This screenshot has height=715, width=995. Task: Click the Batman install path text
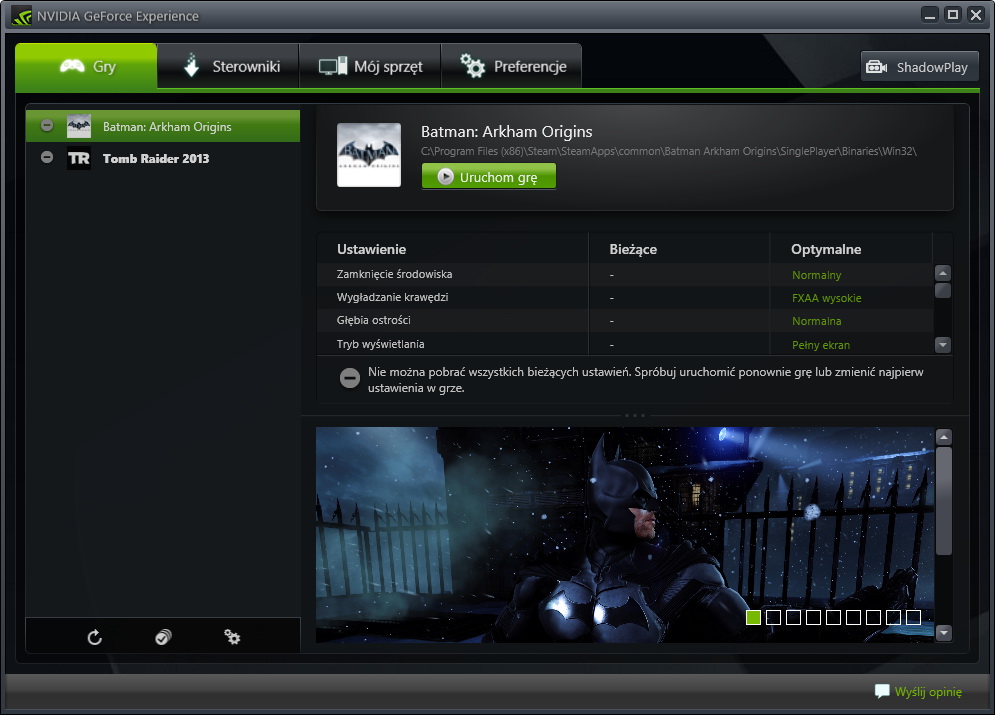(x=669, y=151)
